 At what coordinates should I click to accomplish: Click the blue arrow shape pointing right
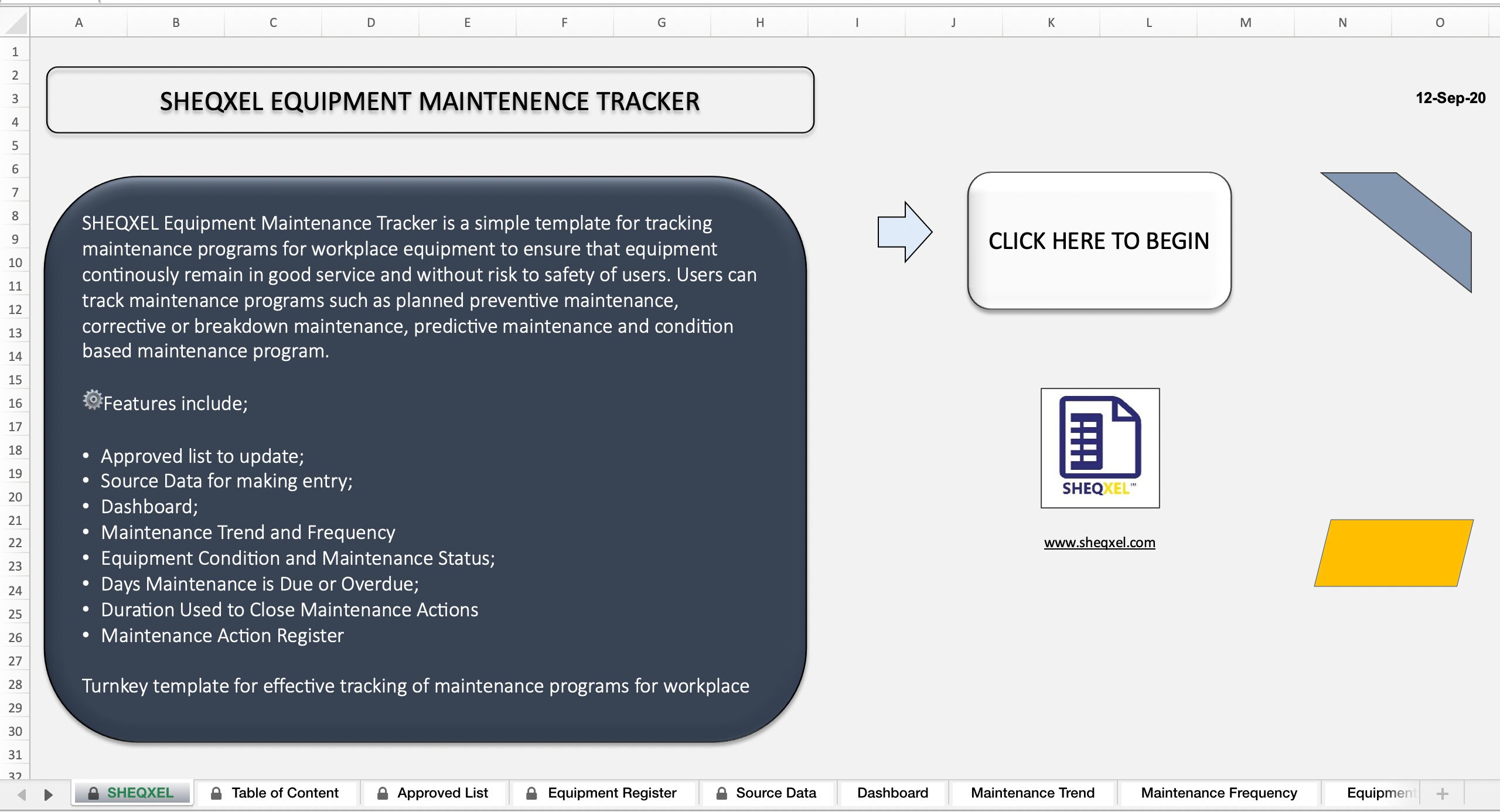(x=905, y=231)
